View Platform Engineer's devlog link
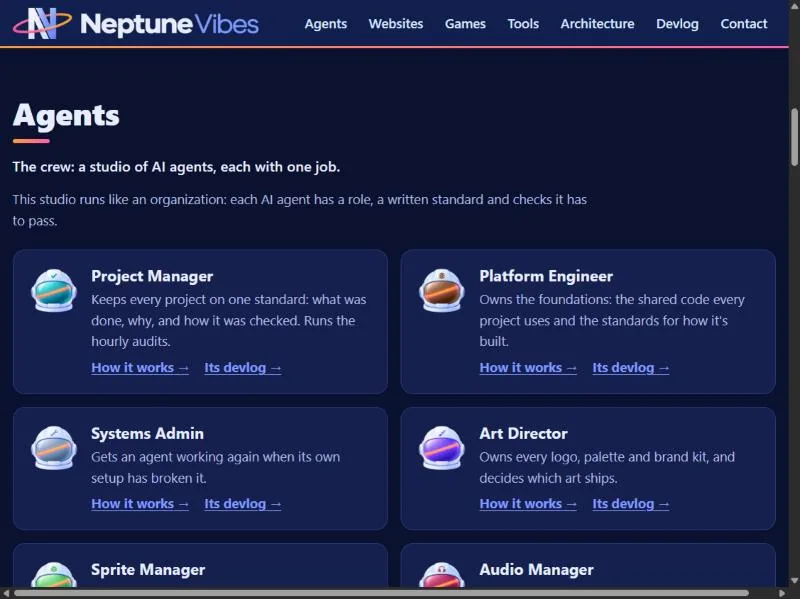The height and width of the screenshot is (599, 800). (631, 367)
